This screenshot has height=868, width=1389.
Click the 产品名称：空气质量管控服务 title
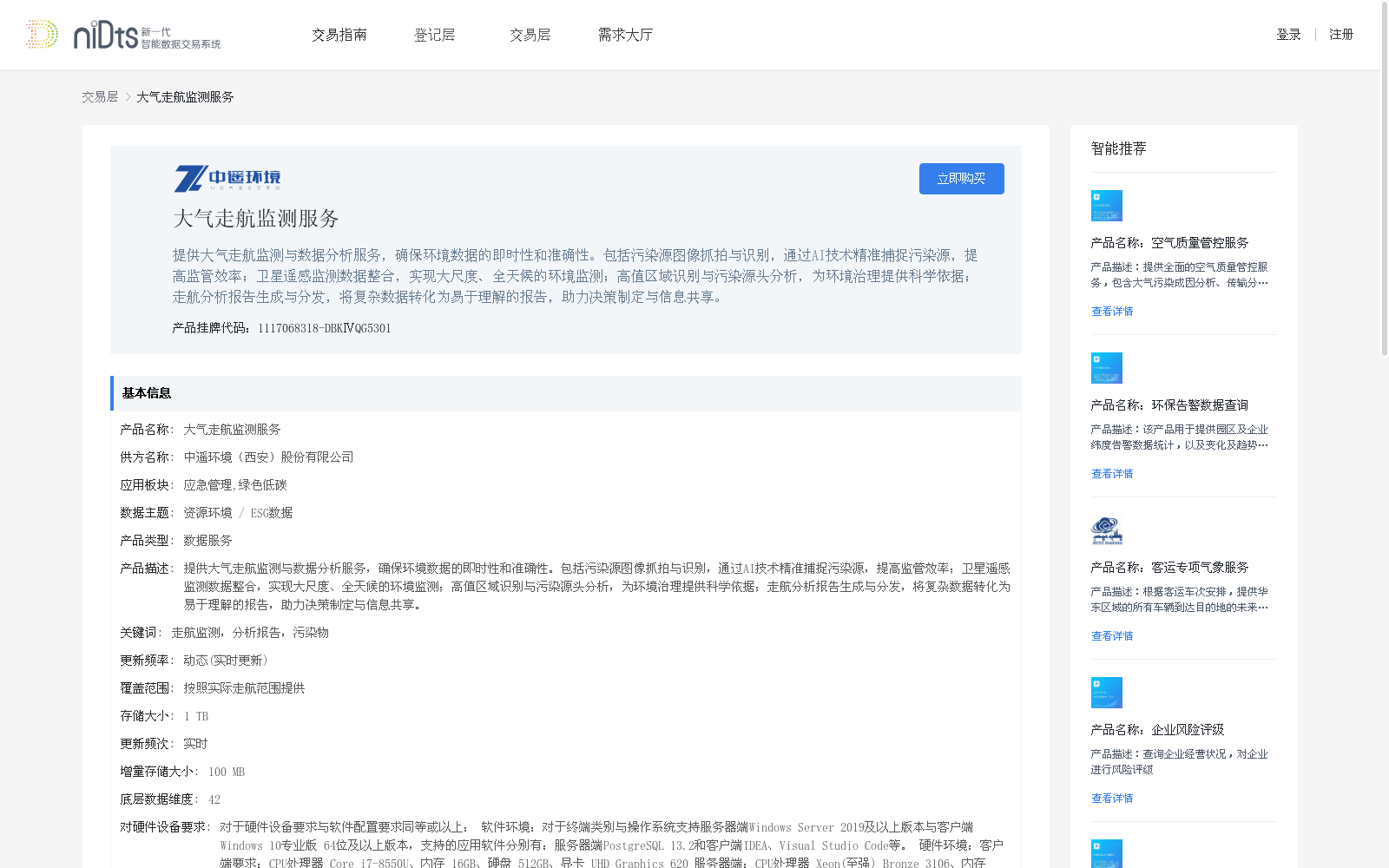(1170, 243)
